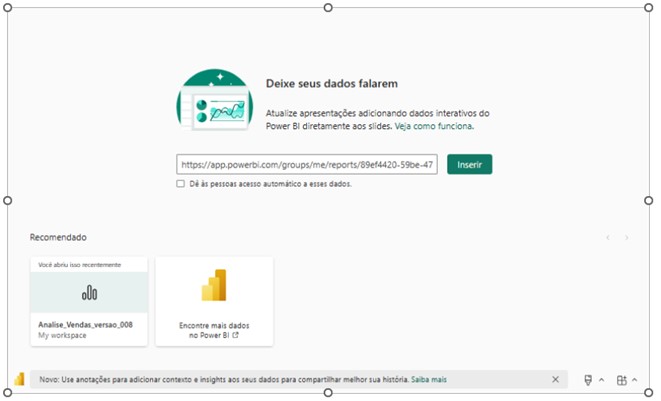
Task: Click the Power BI logo in bottom bar
Action: tap(19, 379)
